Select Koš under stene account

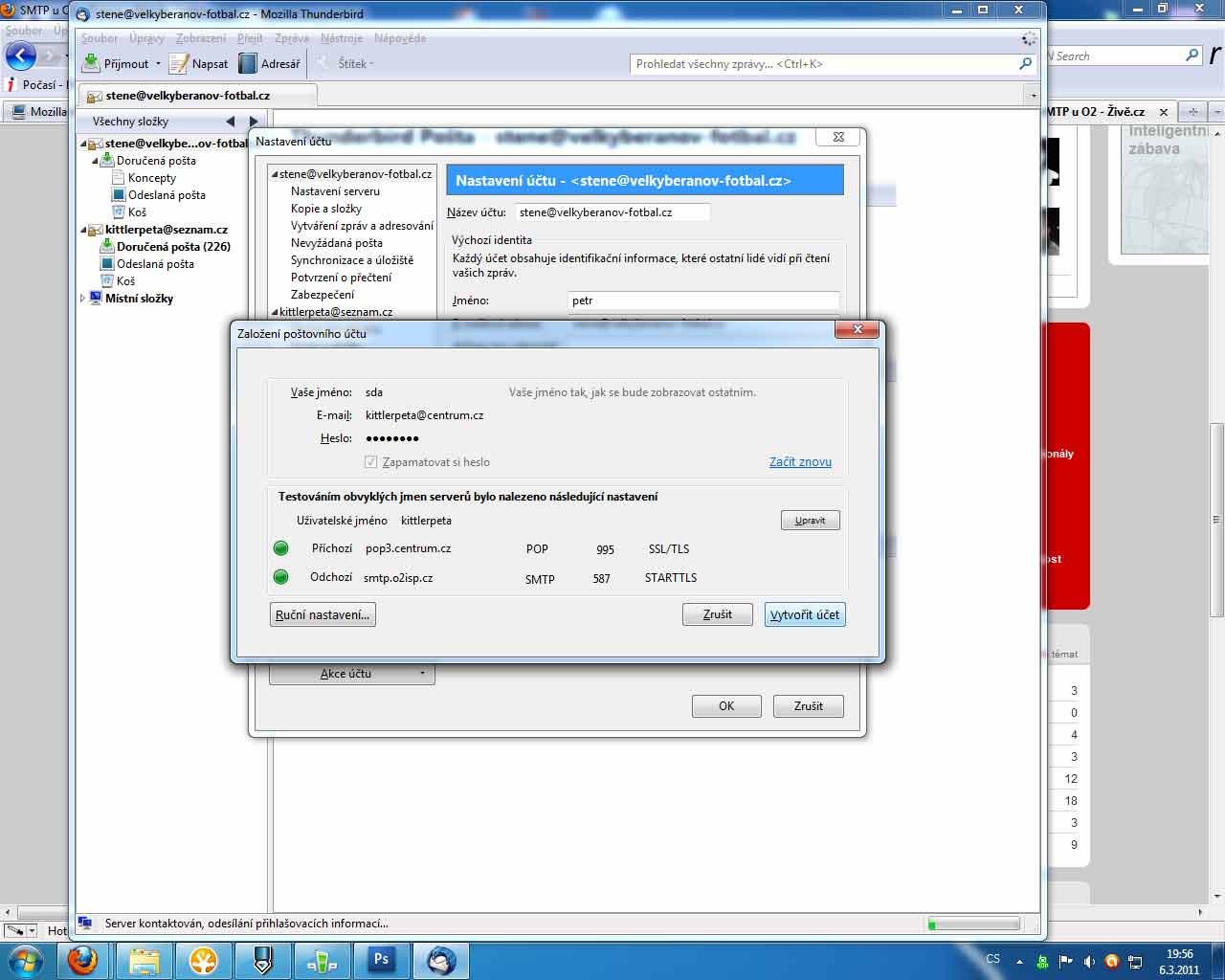[x=137, y=212]
